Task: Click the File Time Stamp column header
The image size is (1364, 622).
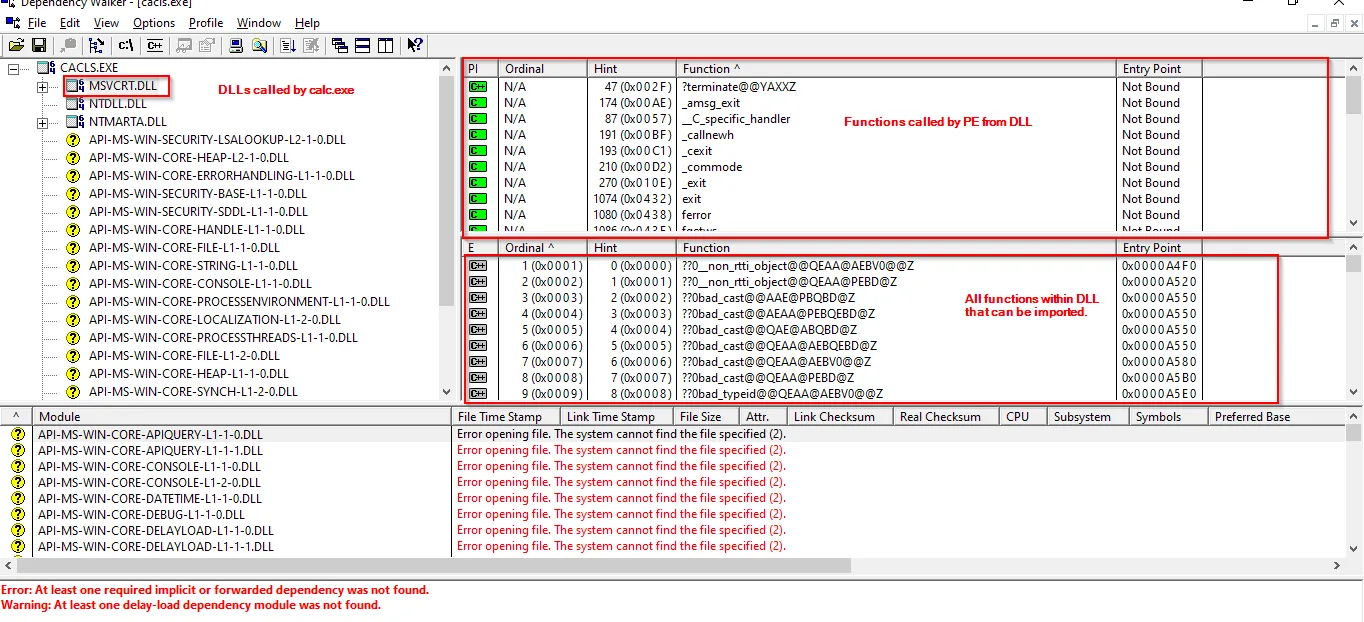Action: tap(499, 417)
